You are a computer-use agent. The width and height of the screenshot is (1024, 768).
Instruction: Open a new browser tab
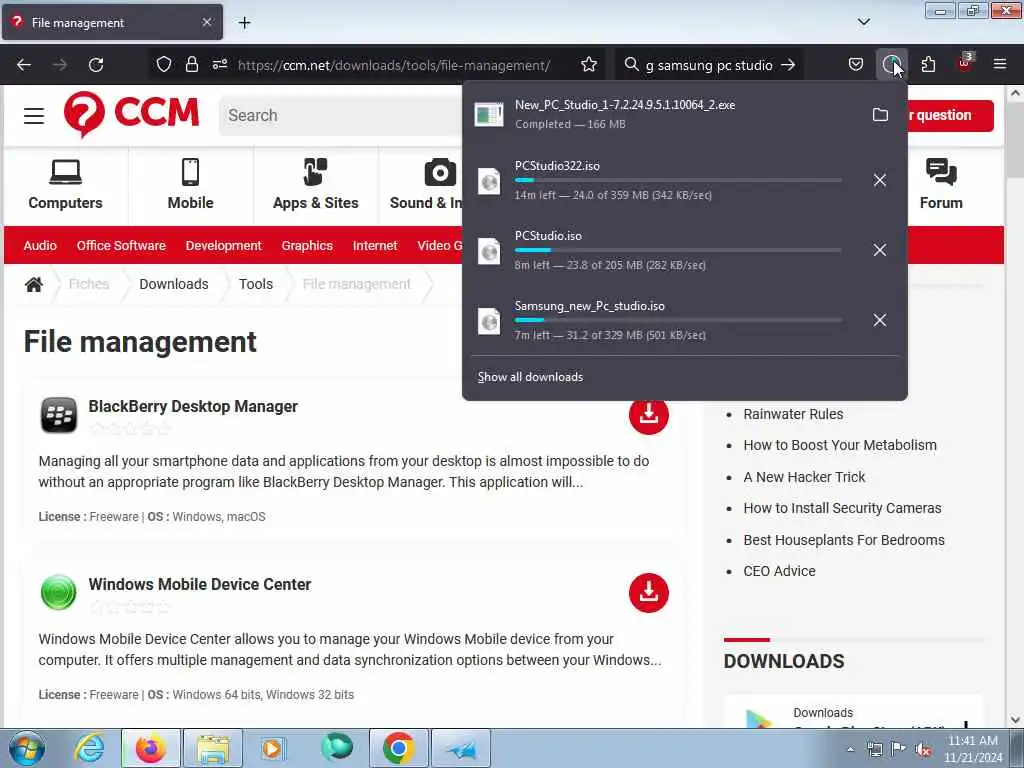[244, 23]
